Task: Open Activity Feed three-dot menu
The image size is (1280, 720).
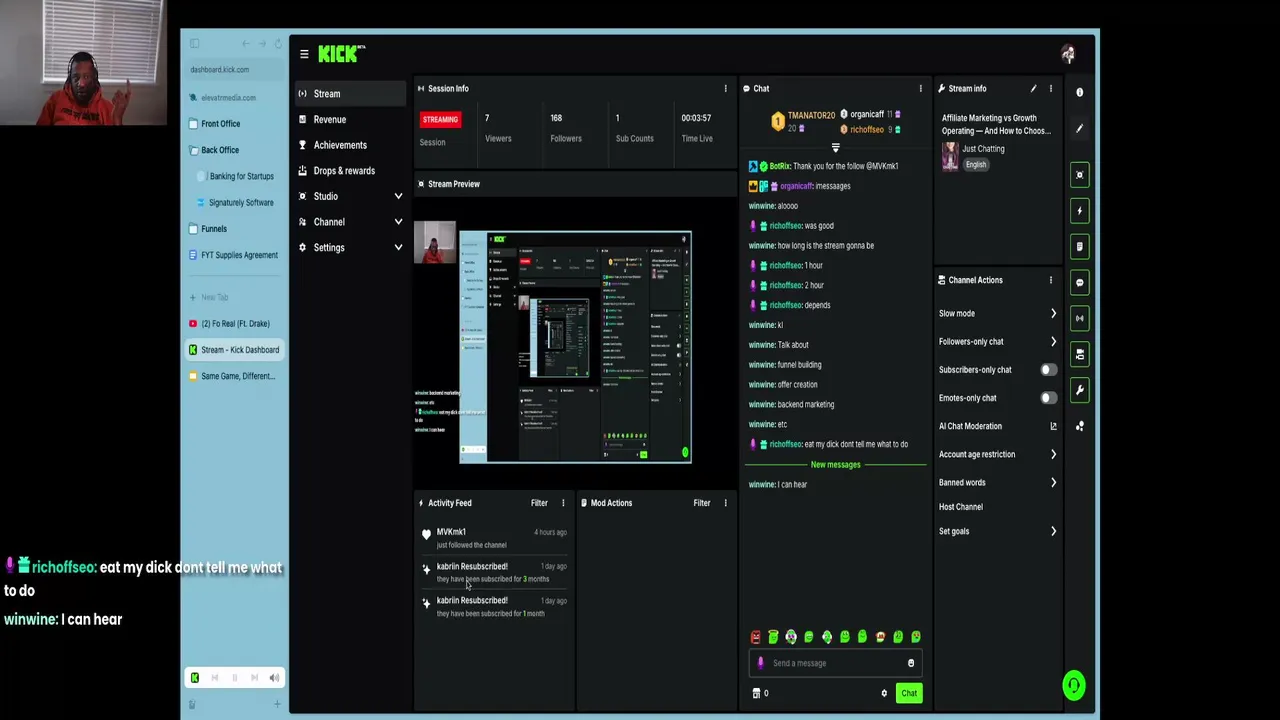Action: (562, 503)
